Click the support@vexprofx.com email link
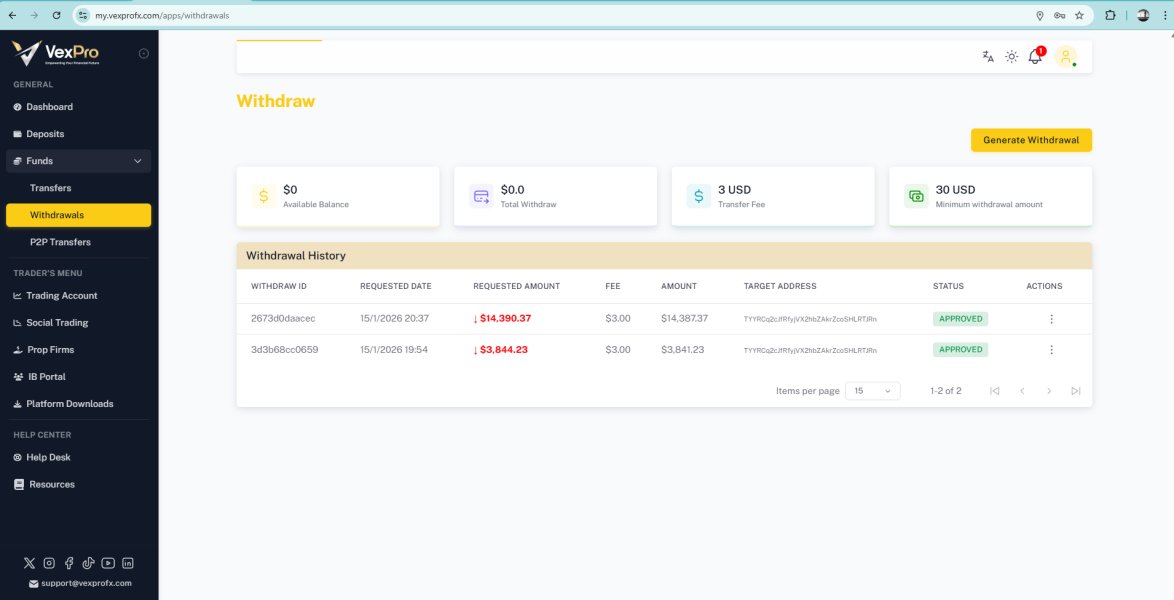The height and width of the screenshot is (600, 1174). 85,583
